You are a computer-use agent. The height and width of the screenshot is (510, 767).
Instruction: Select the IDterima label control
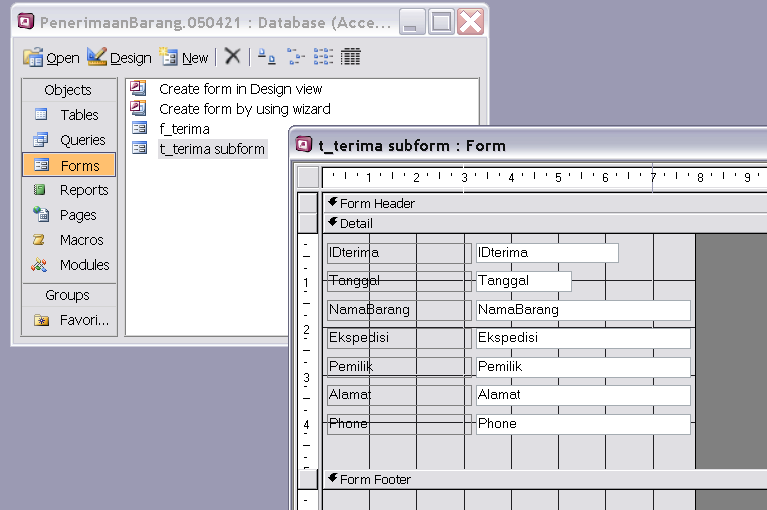[x=399, y=253]
